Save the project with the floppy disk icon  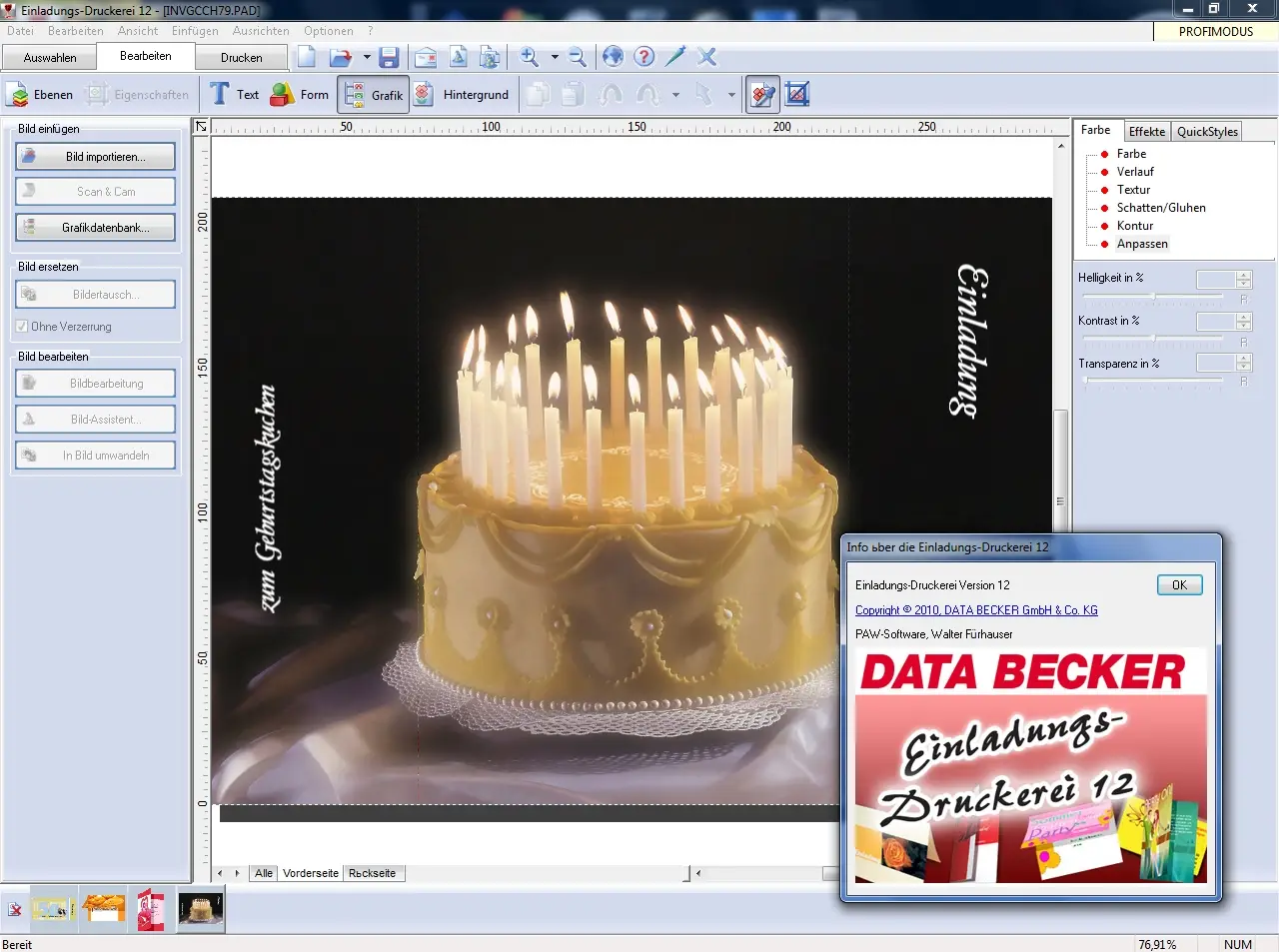(x=390, y=57)
